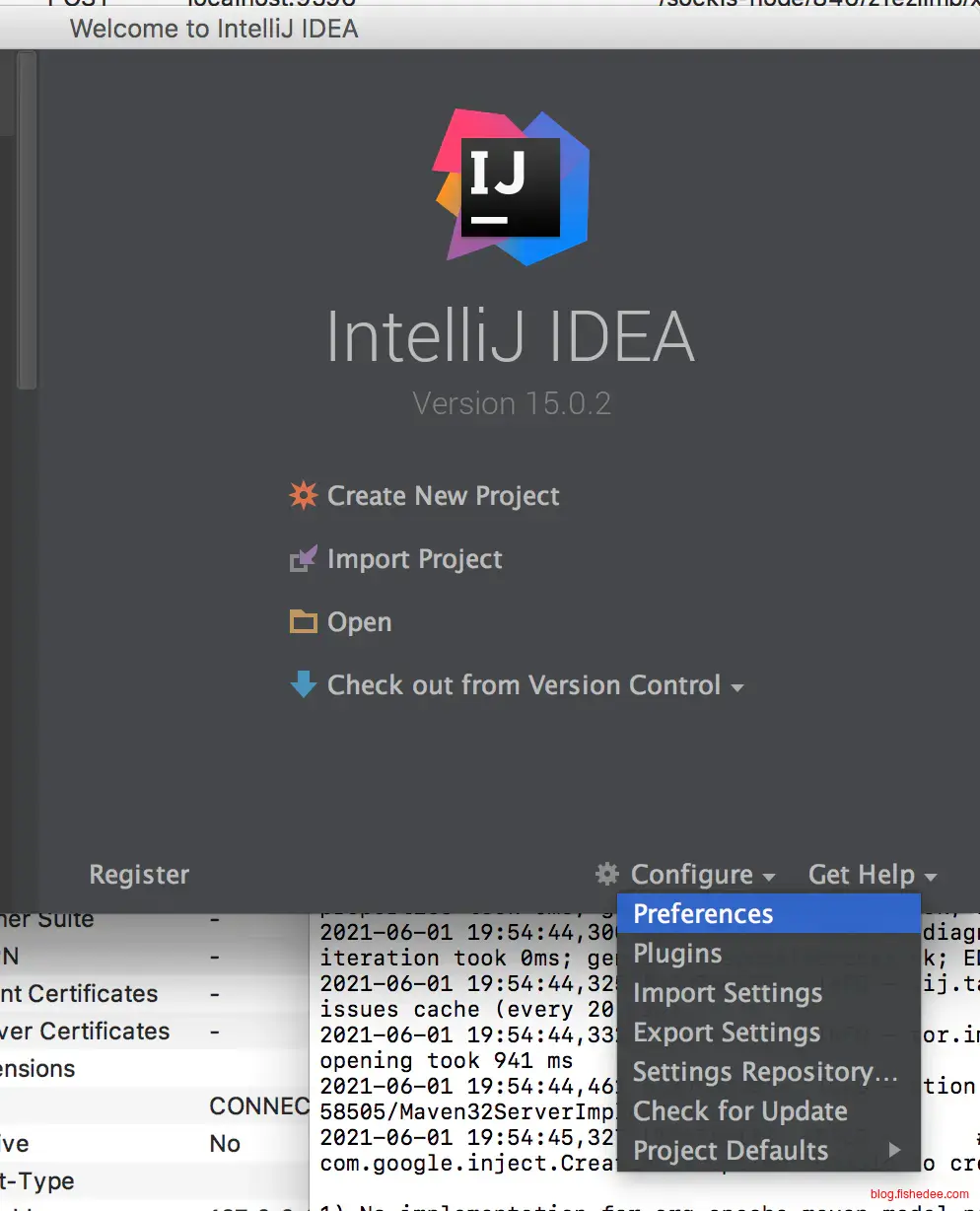Choose Import Settings menu entry

click(x=727, y=993)
